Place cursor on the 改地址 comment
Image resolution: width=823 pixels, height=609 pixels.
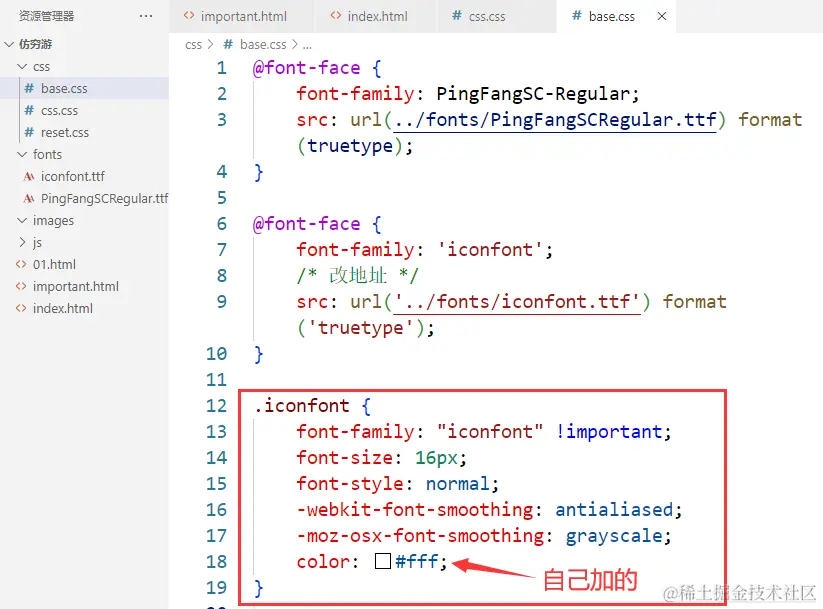(x=358, y=276)
